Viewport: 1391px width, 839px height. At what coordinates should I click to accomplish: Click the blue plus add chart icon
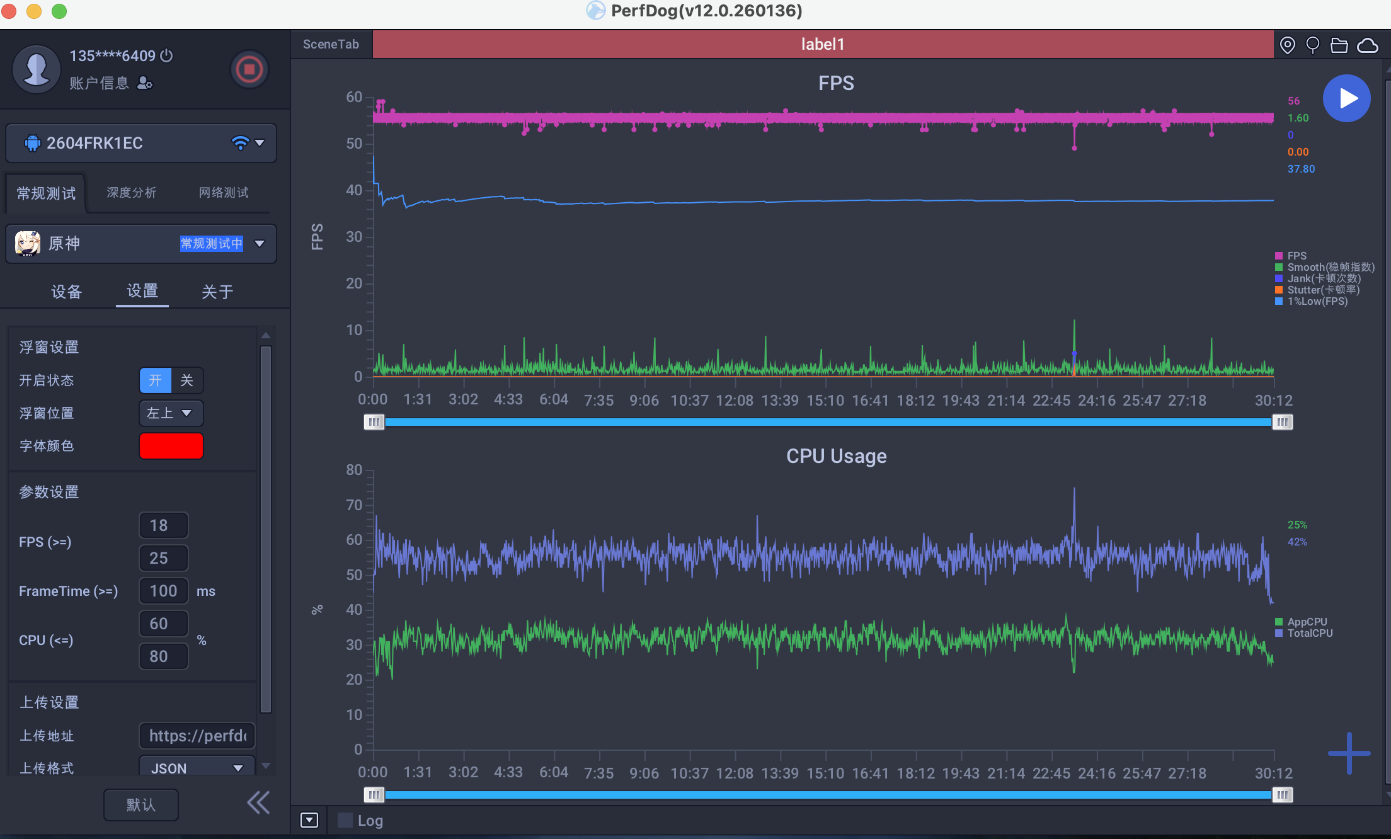[x=1349, y=753]
